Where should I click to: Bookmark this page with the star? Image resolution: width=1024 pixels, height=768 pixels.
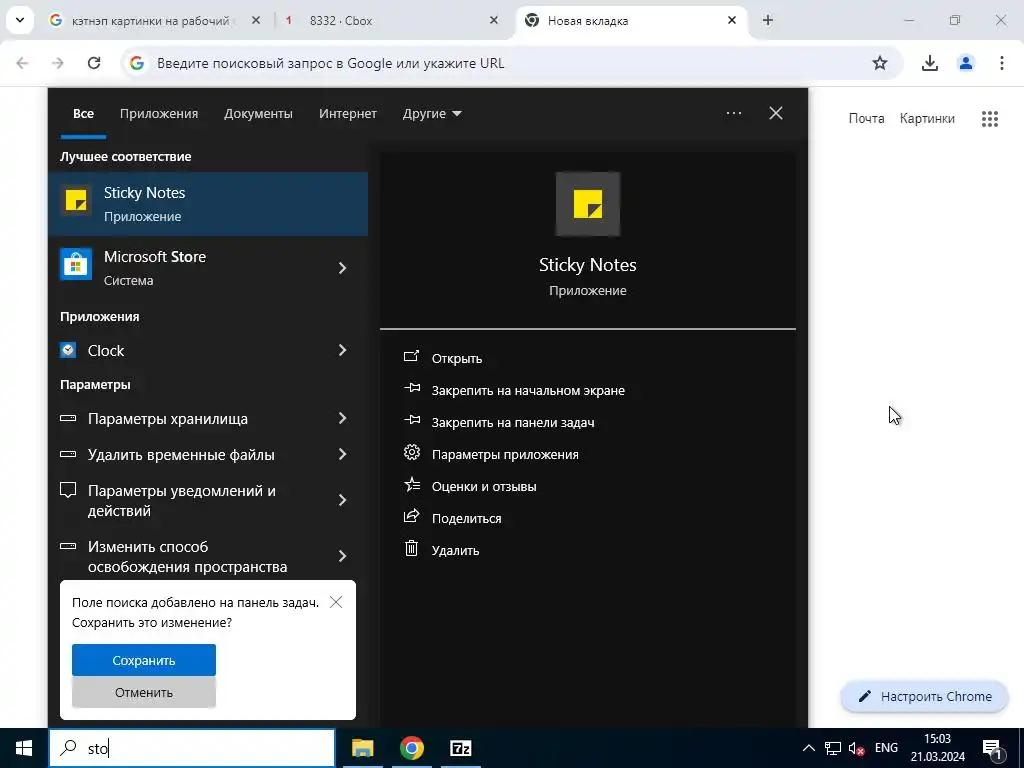[x=880, y=63]
